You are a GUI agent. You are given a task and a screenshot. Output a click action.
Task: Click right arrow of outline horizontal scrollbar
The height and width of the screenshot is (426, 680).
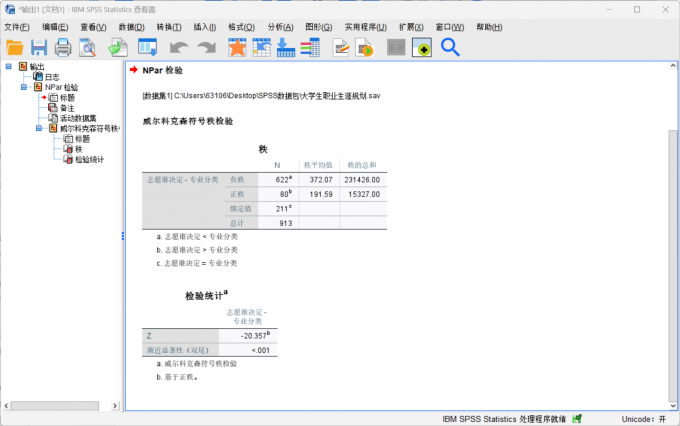pyautogui.click(x=115, y=406)
